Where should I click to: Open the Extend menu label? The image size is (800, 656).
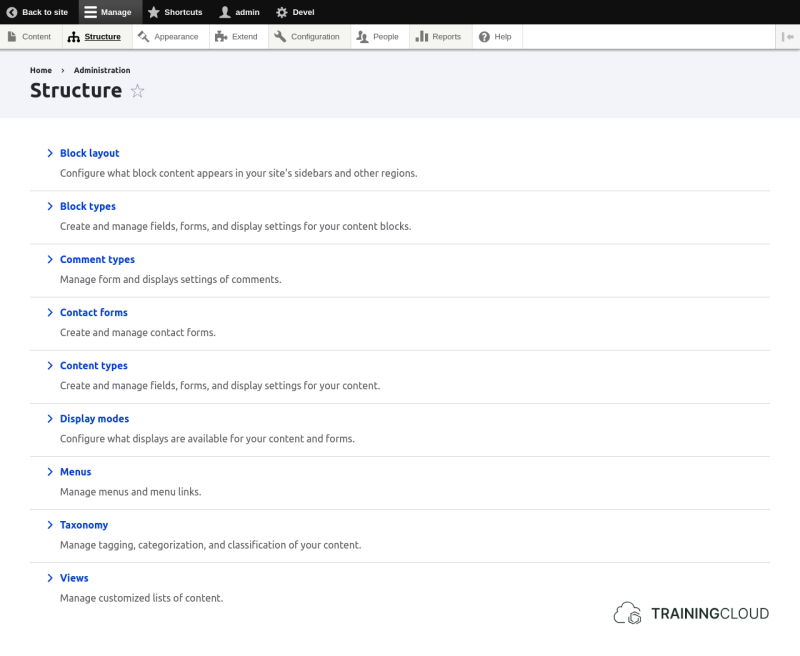[244, 37]
